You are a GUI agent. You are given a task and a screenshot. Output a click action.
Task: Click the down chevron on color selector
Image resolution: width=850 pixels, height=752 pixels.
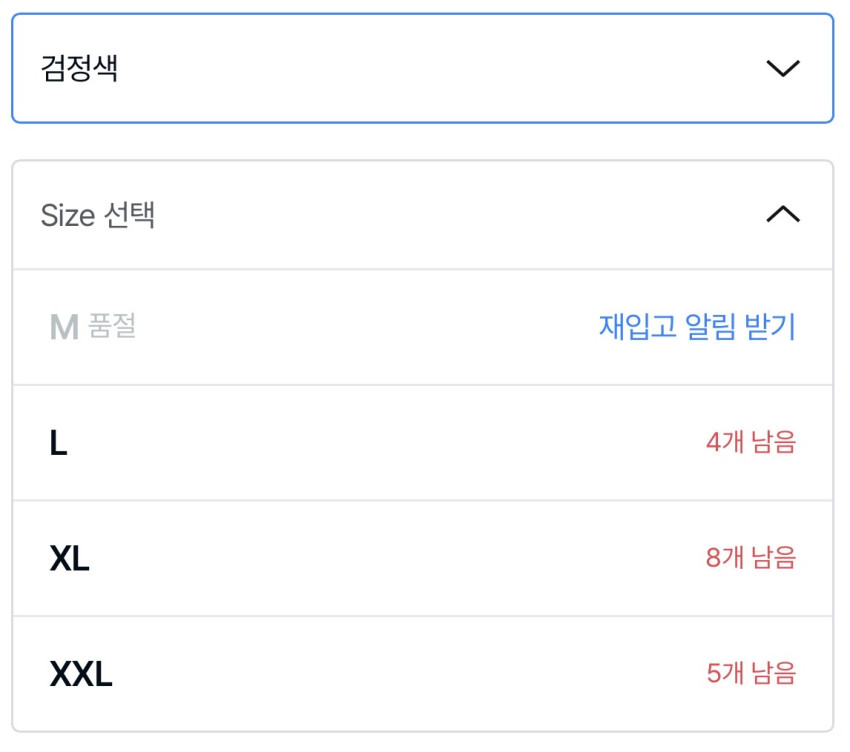(x=782, y=68)
